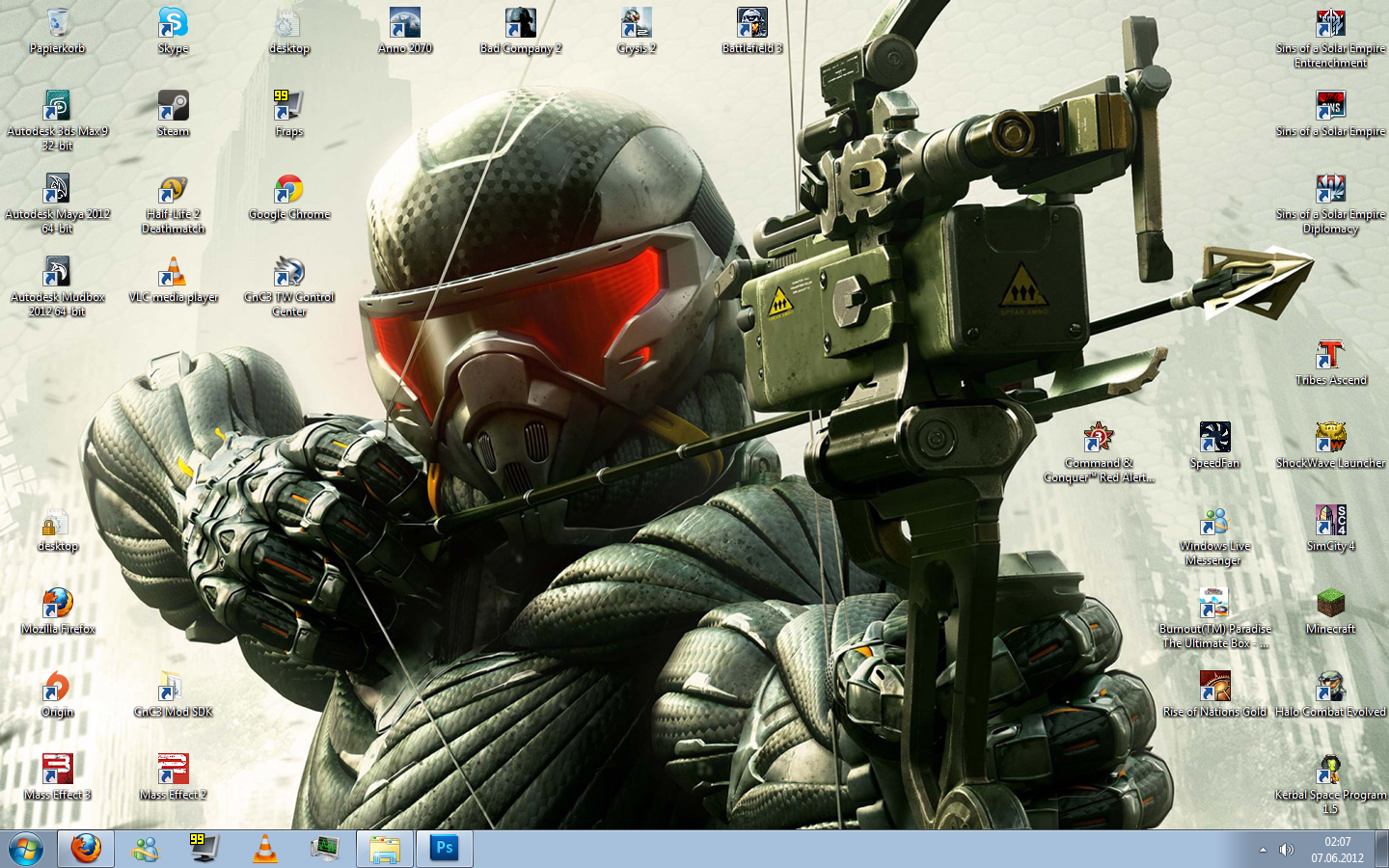
Task: Select Rise of Nations Gold shortcut
Action: [x=1214, y=694]
